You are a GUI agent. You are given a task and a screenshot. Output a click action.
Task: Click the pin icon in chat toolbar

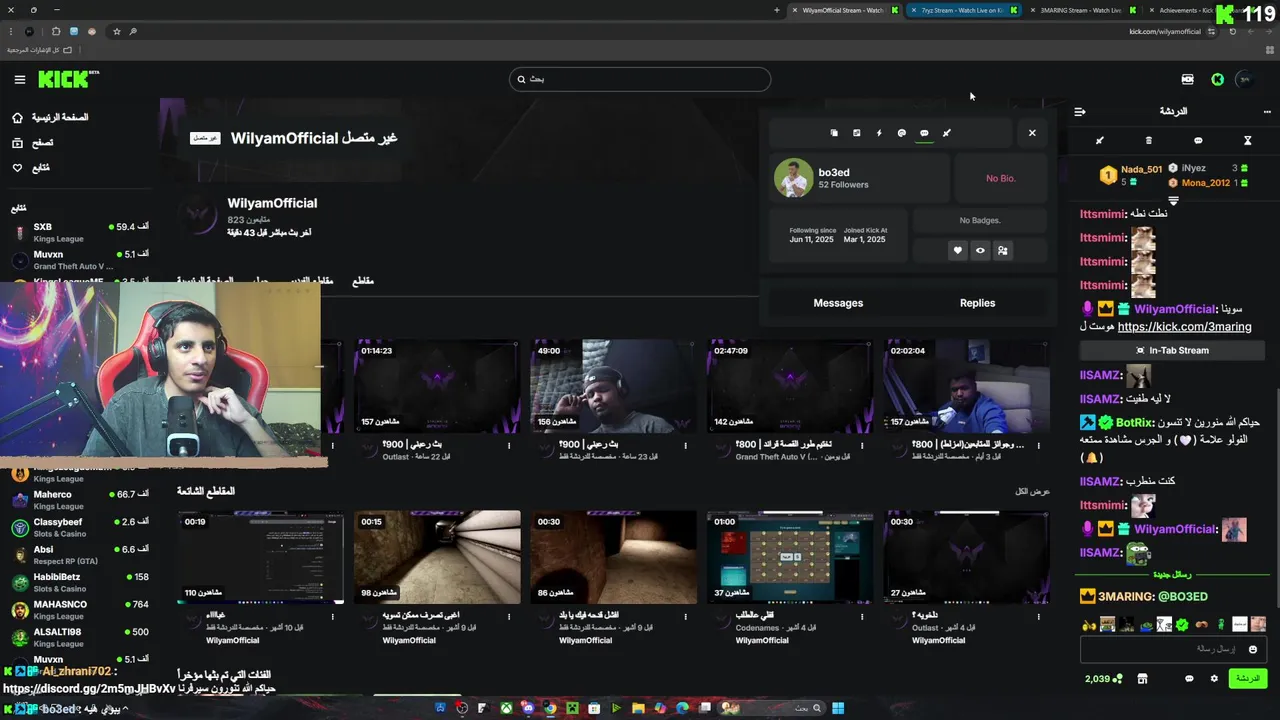[x=1100, y=141]
